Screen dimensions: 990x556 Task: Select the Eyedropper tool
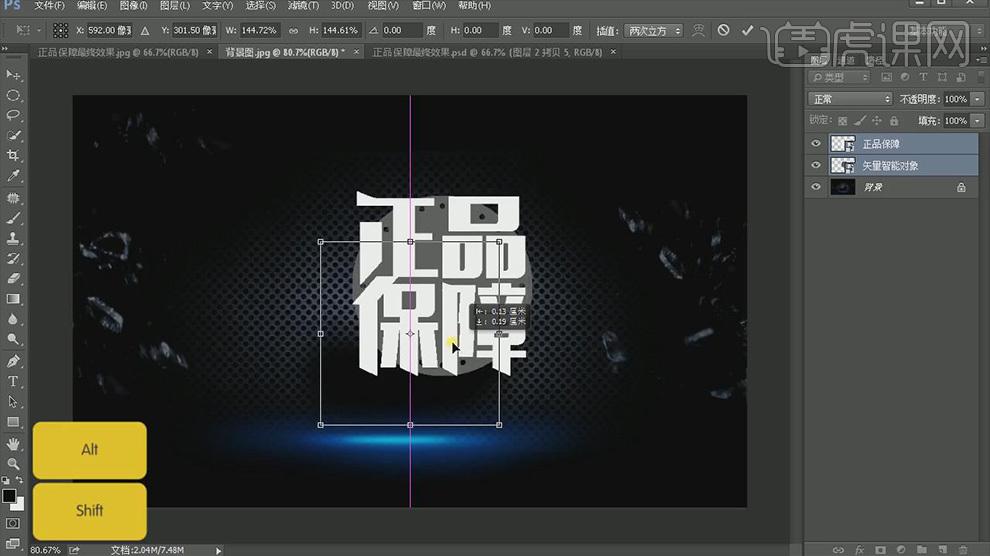13,176
